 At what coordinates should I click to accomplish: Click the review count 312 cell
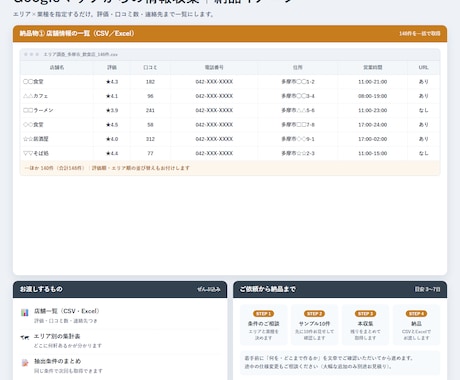(150, 139)
